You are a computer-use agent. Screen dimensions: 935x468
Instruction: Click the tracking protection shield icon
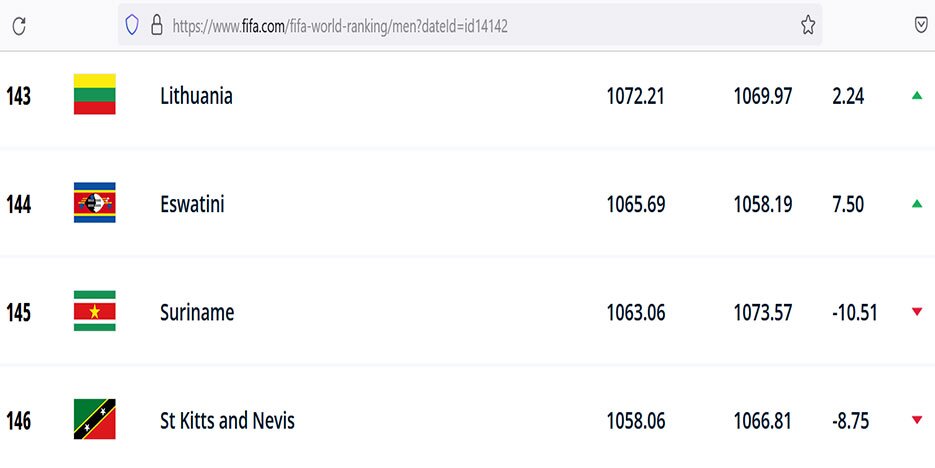pos(131,26)
